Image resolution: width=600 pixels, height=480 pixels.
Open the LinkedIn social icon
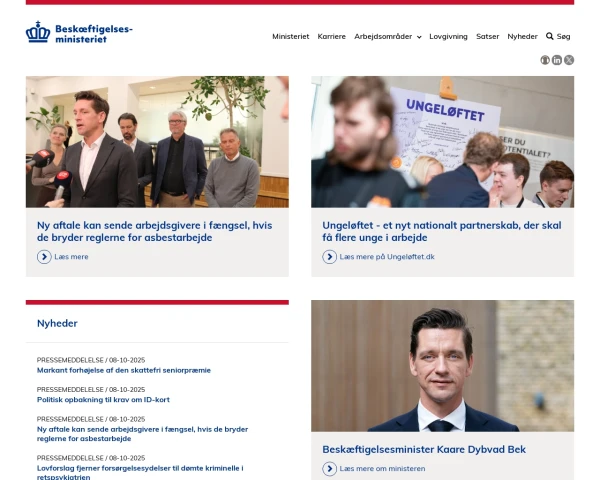[557, 60]
